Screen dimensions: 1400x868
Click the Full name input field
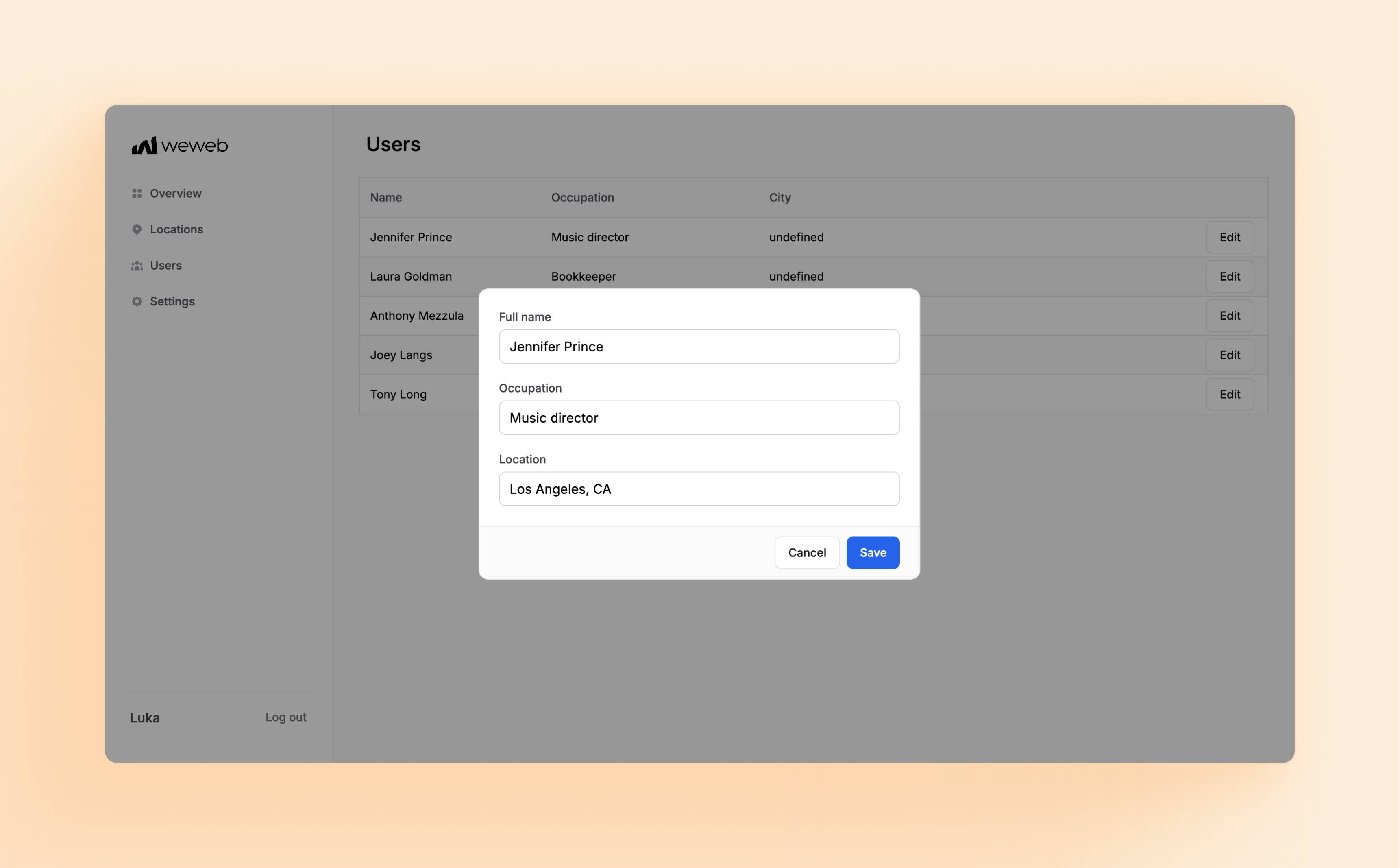pyautogui.click(x=698, y=347)
